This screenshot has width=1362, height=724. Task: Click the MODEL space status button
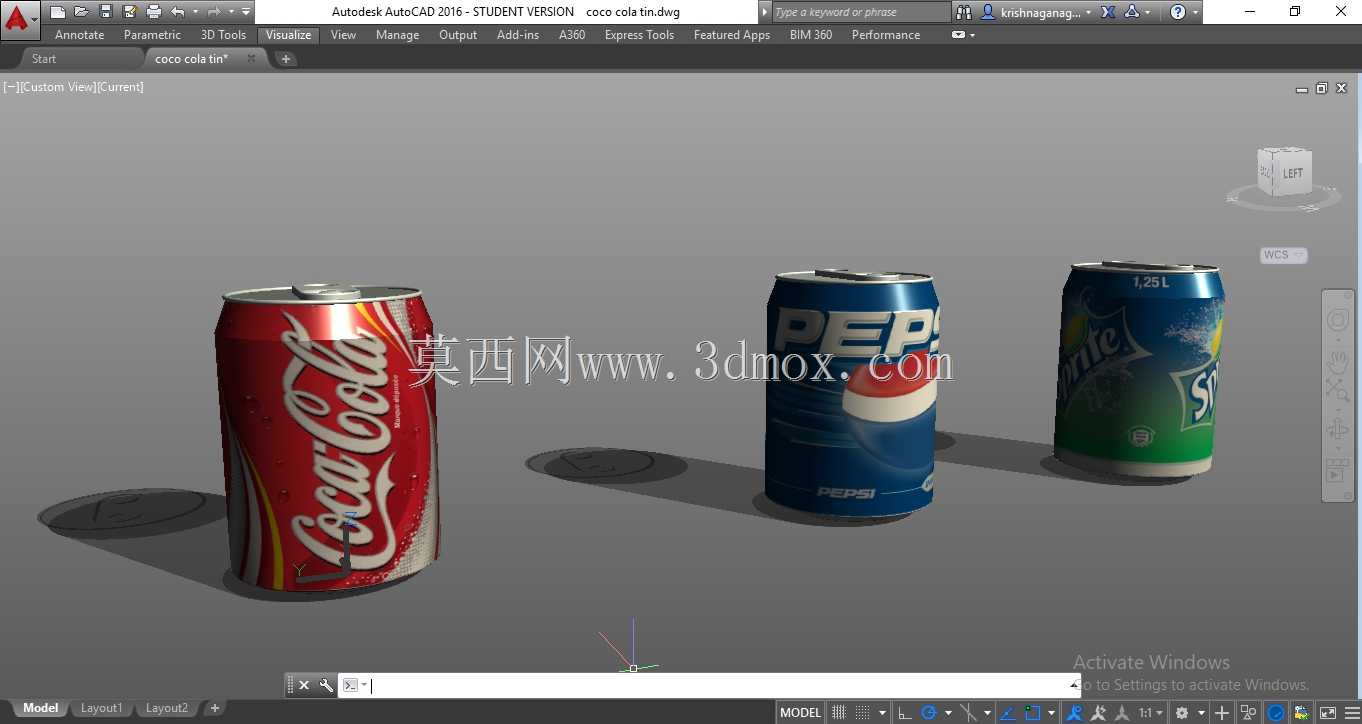[x=800, y=713]
